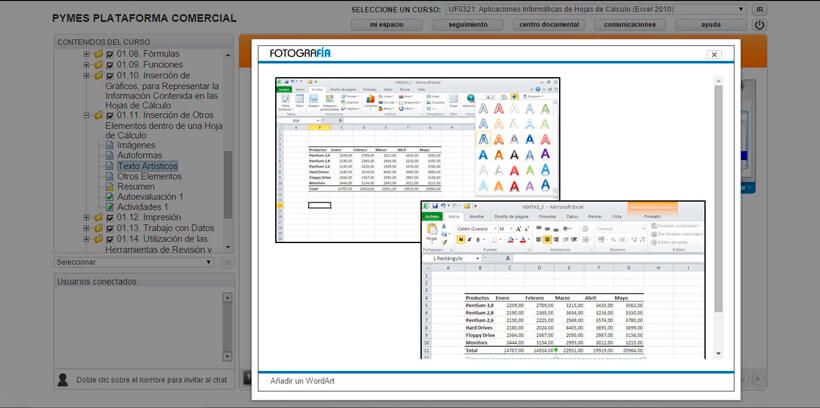
Task: Click scroll-up arrow of course contents tree
Action: (228, 55)
